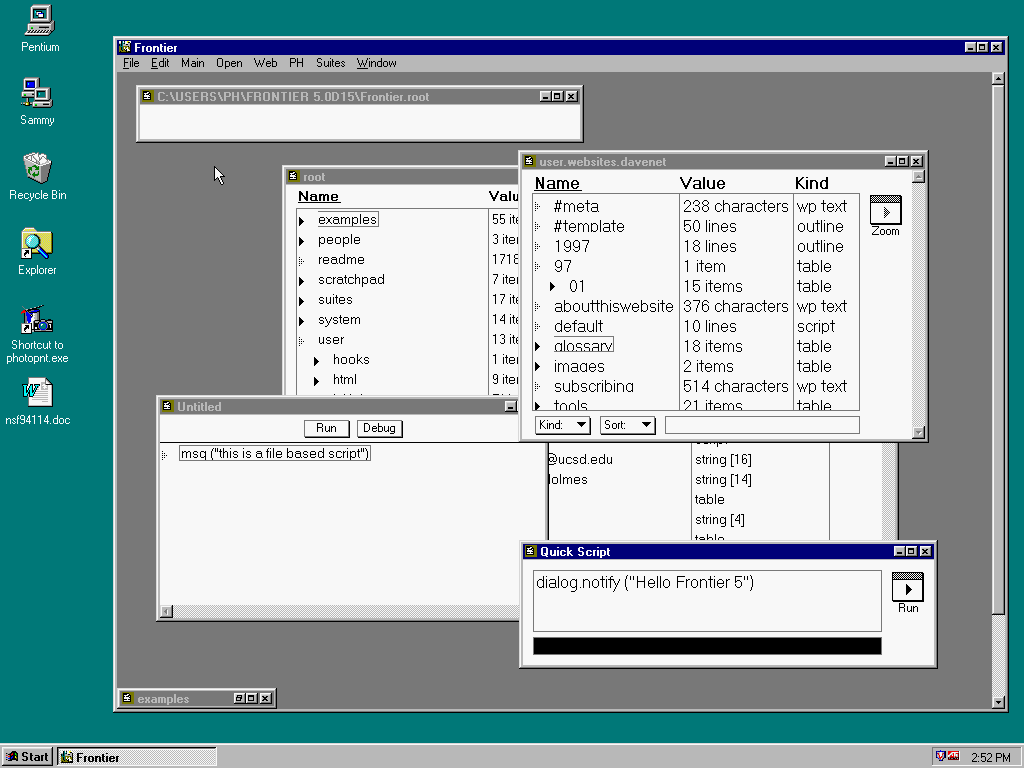Click the Run icon in Quick Script
The image size is (1024, 768).
[x=907, y=588]
